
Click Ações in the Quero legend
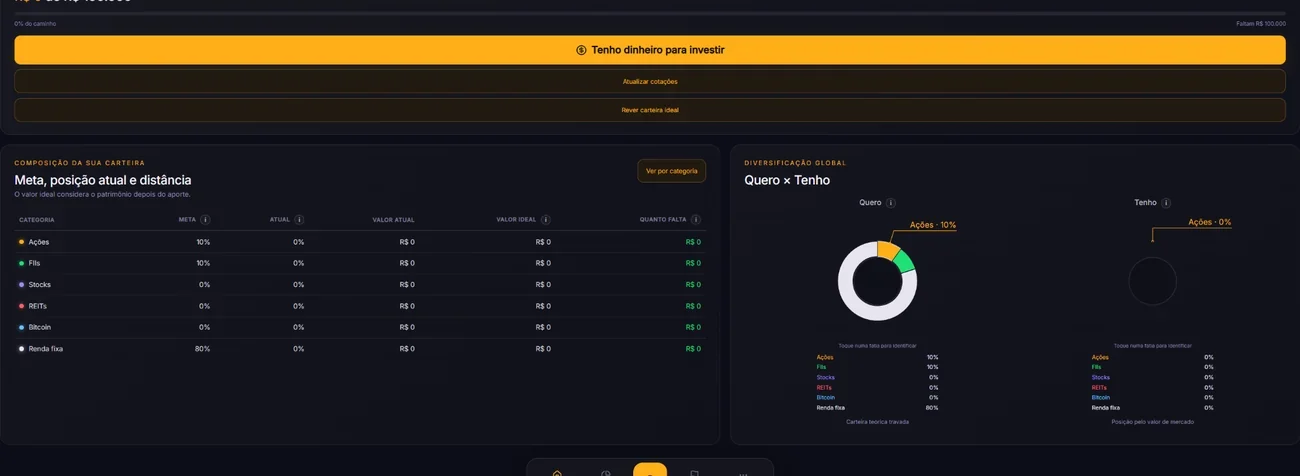[x=825, y=357]
